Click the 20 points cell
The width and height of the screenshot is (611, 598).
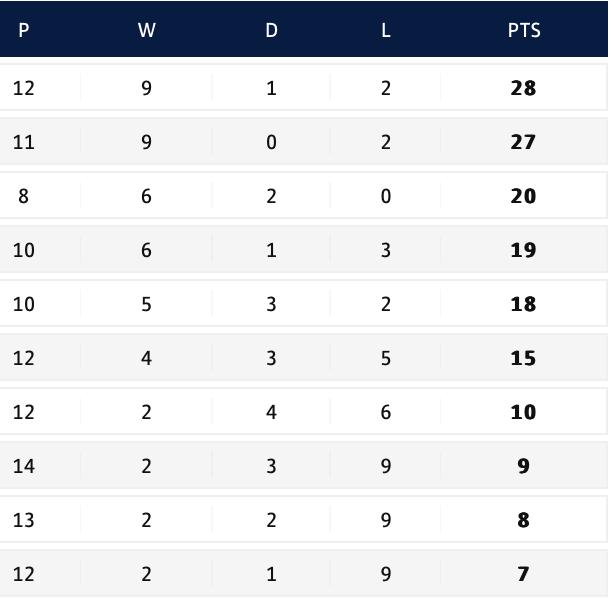[523, 196]
